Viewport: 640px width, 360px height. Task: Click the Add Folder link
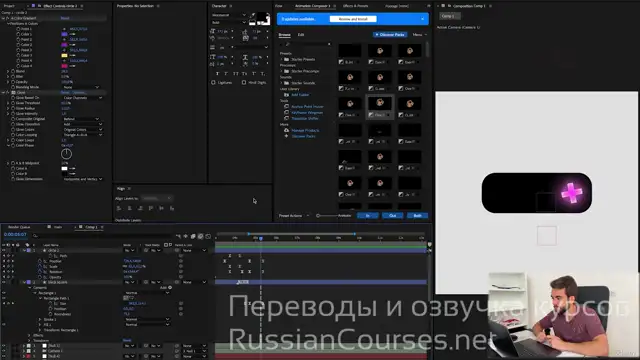[x=300, y=95]
